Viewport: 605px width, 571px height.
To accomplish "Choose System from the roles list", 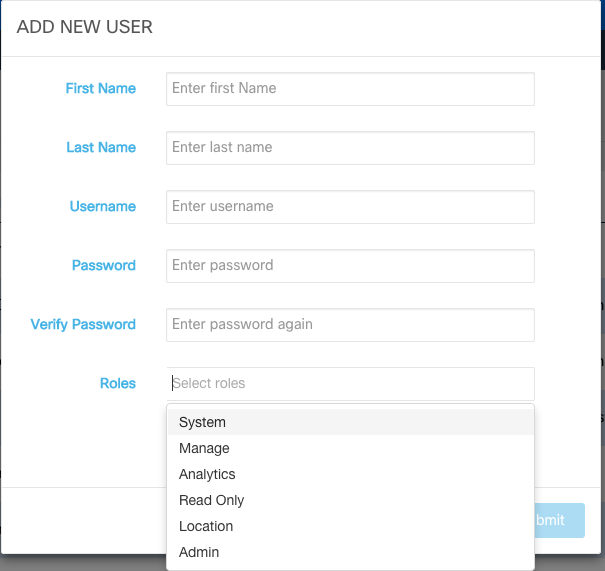I will pos(203,422).
